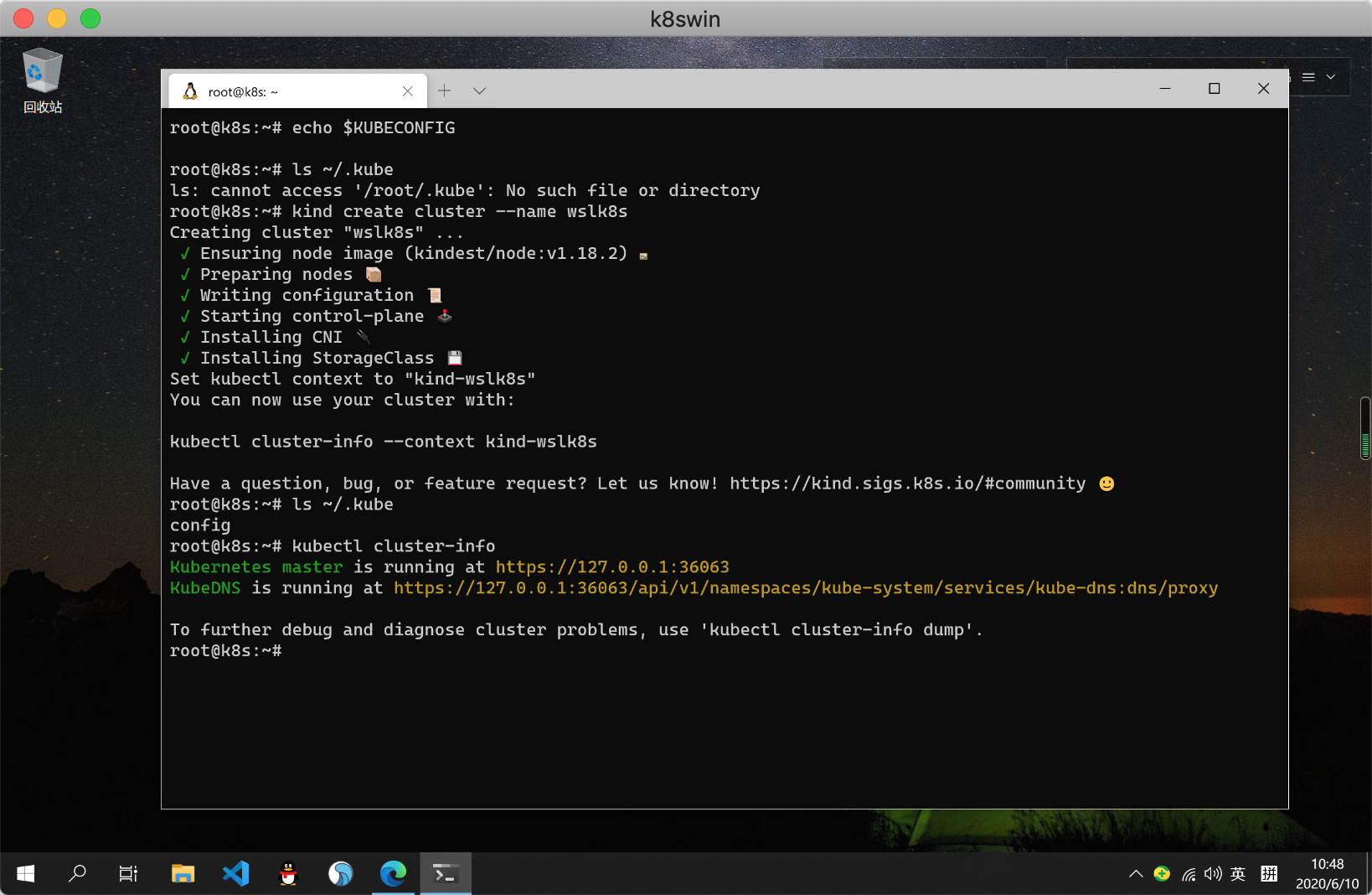Click the Show Desktop sliver
1372x895 pixels.
[x=1369, y=874]
